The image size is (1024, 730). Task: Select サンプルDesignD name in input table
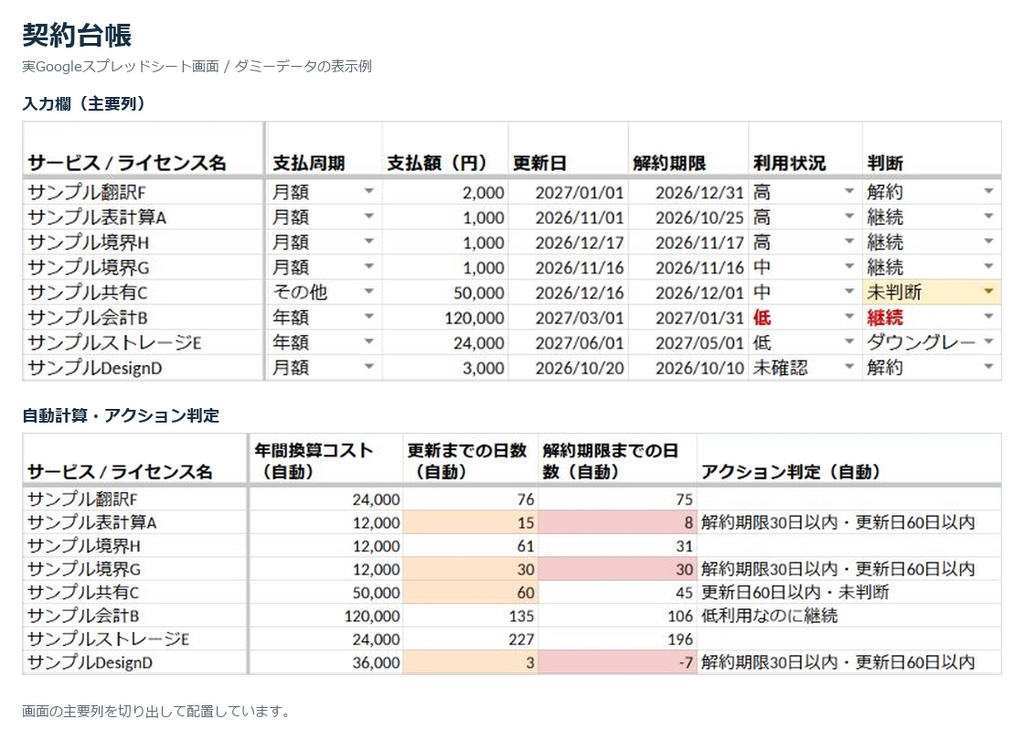[x=143, y=368]
